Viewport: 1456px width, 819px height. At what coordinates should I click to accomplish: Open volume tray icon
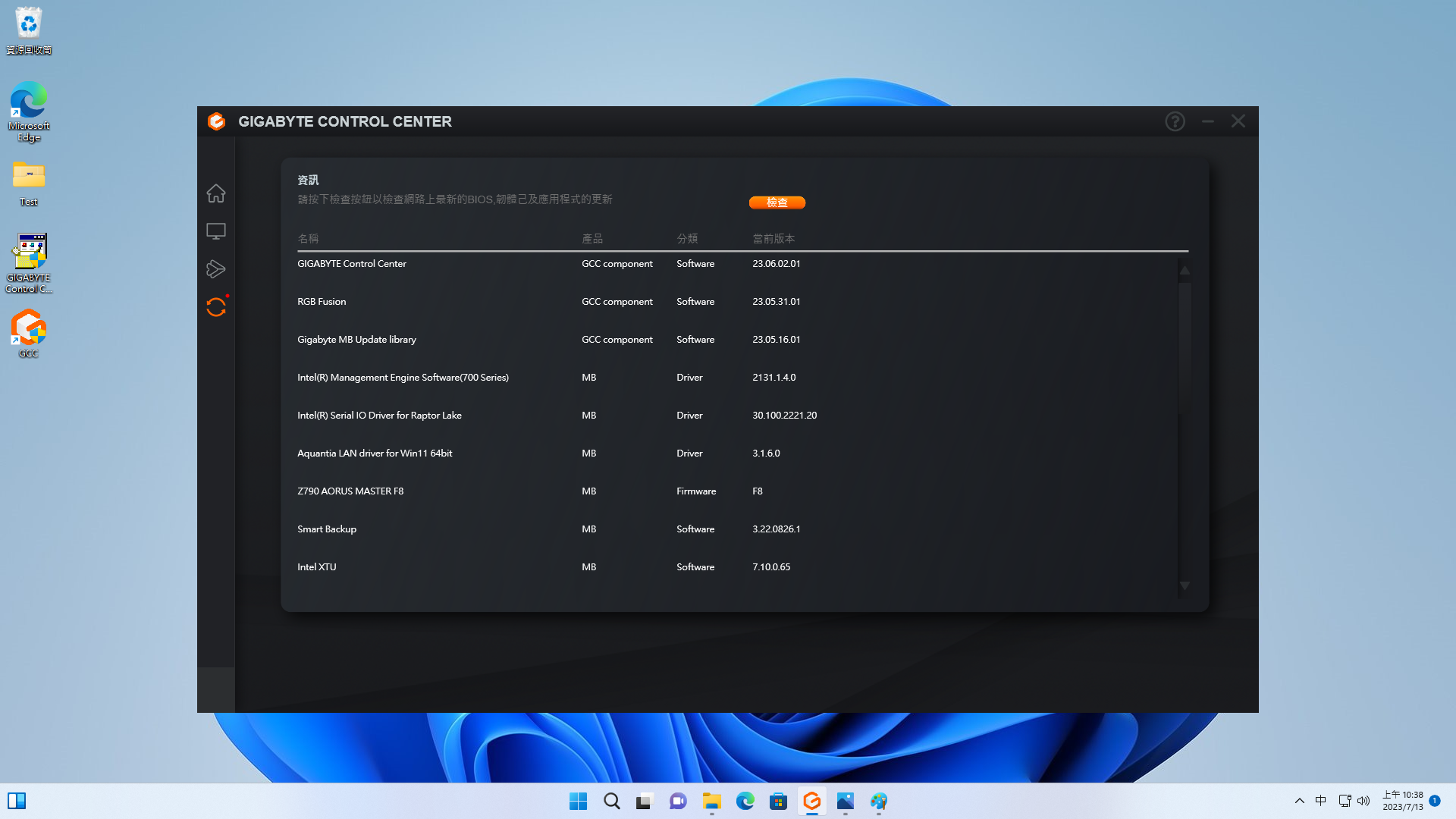pyautogui.click(x=1363, y=801)
